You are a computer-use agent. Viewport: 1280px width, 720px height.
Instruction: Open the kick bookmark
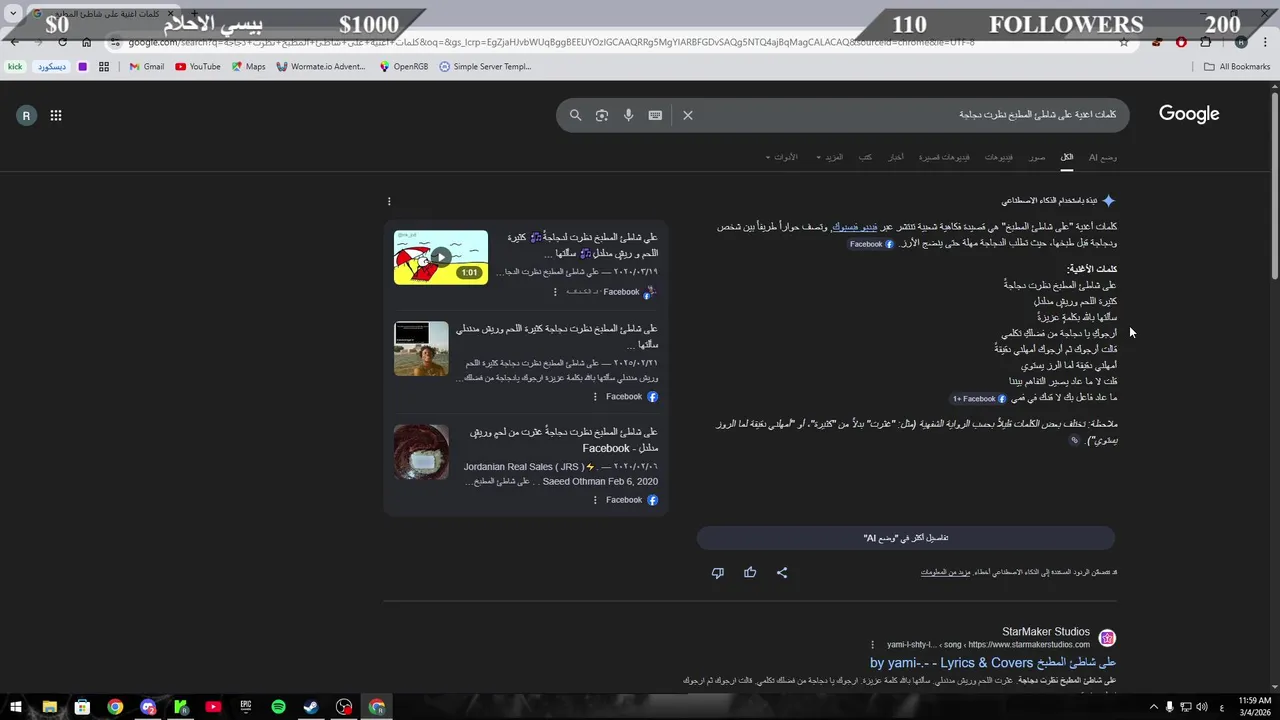click(15, 67)
